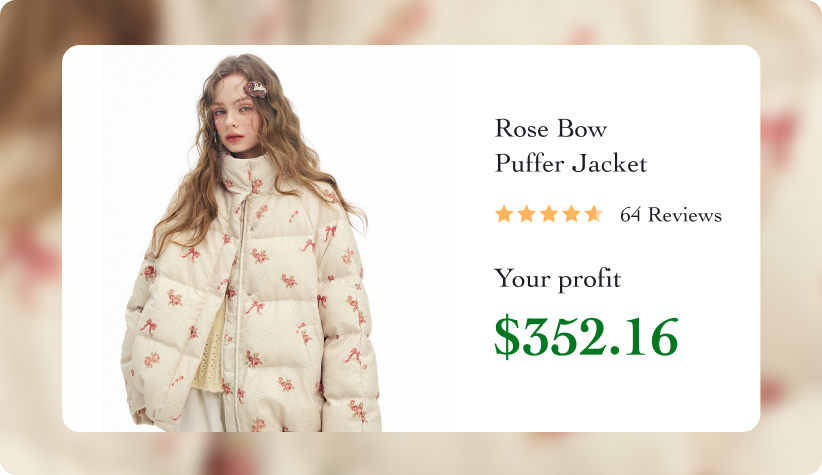
Task: Click the first rating star
Action: pos(504,214)
